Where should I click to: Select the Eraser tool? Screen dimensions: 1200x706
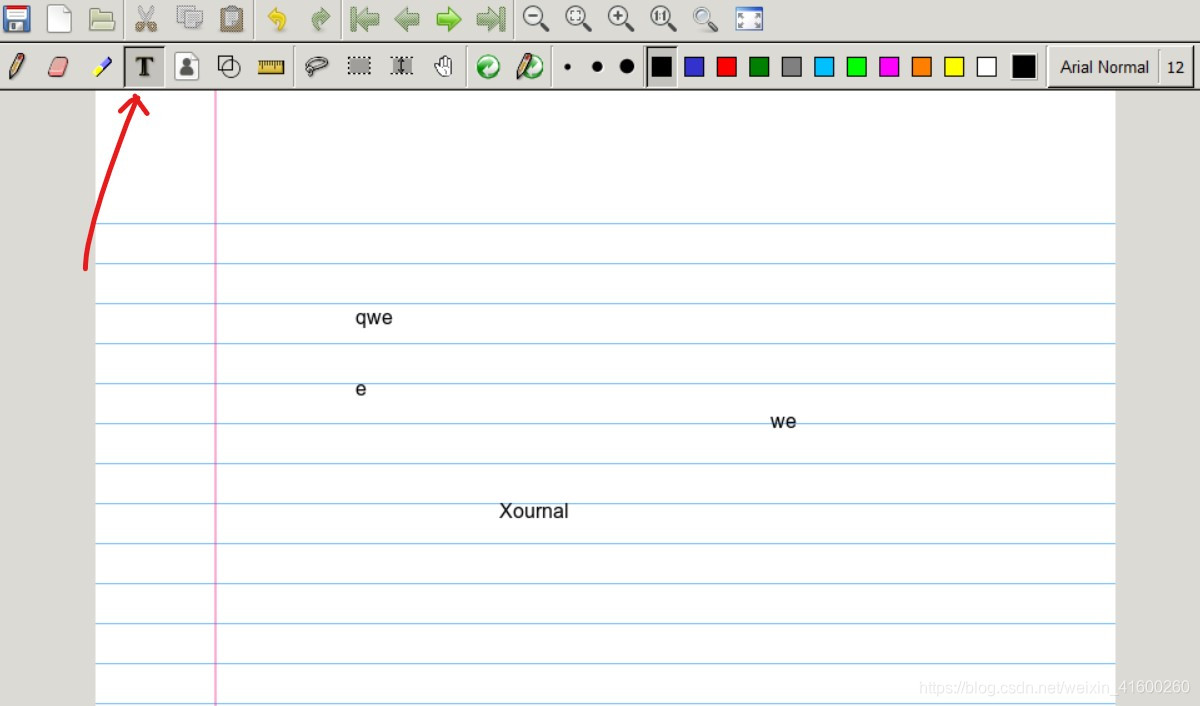[x=59, y=67]
